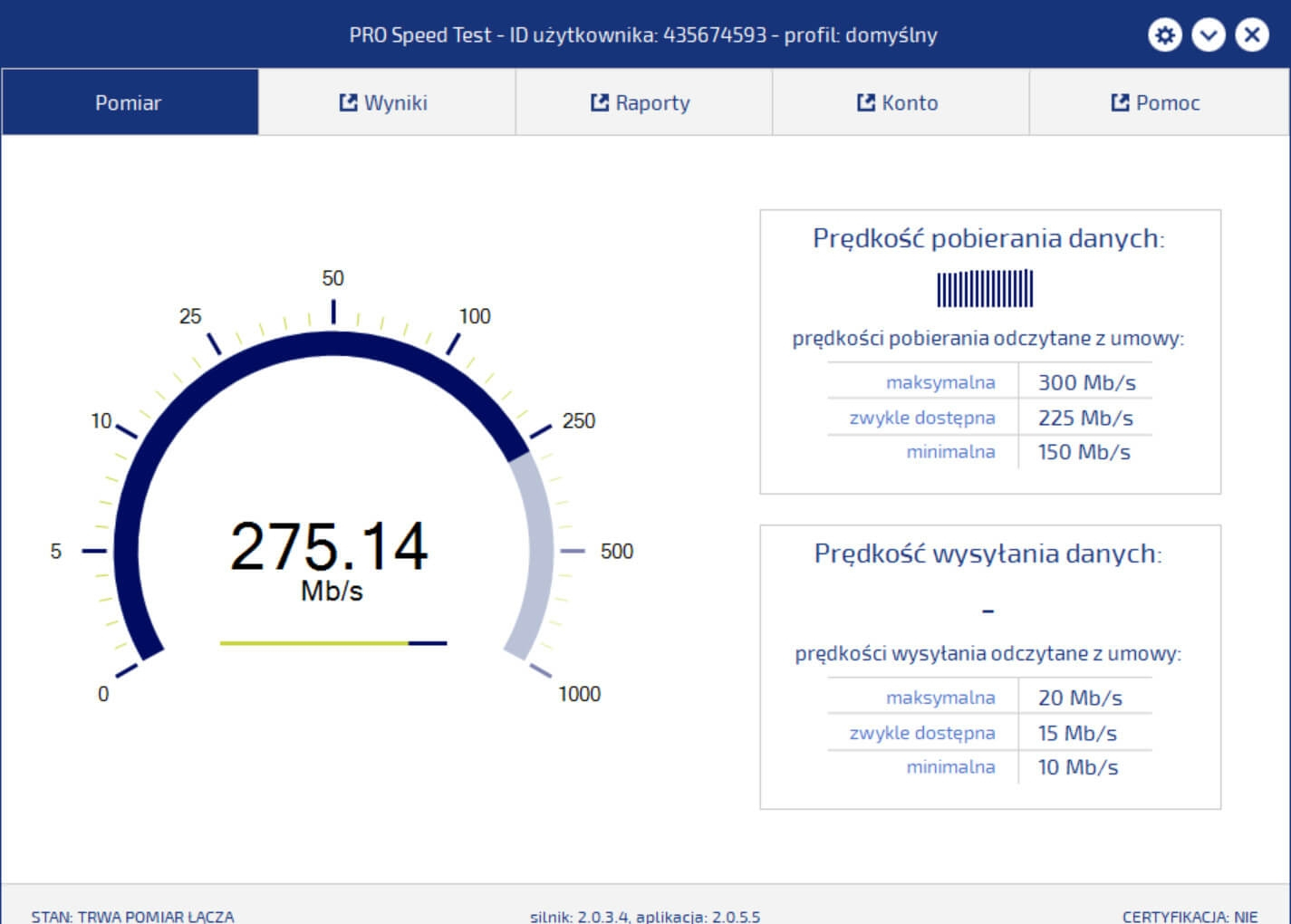
Task: Click the upload speed dash placeholder
Action: [988, 611]
